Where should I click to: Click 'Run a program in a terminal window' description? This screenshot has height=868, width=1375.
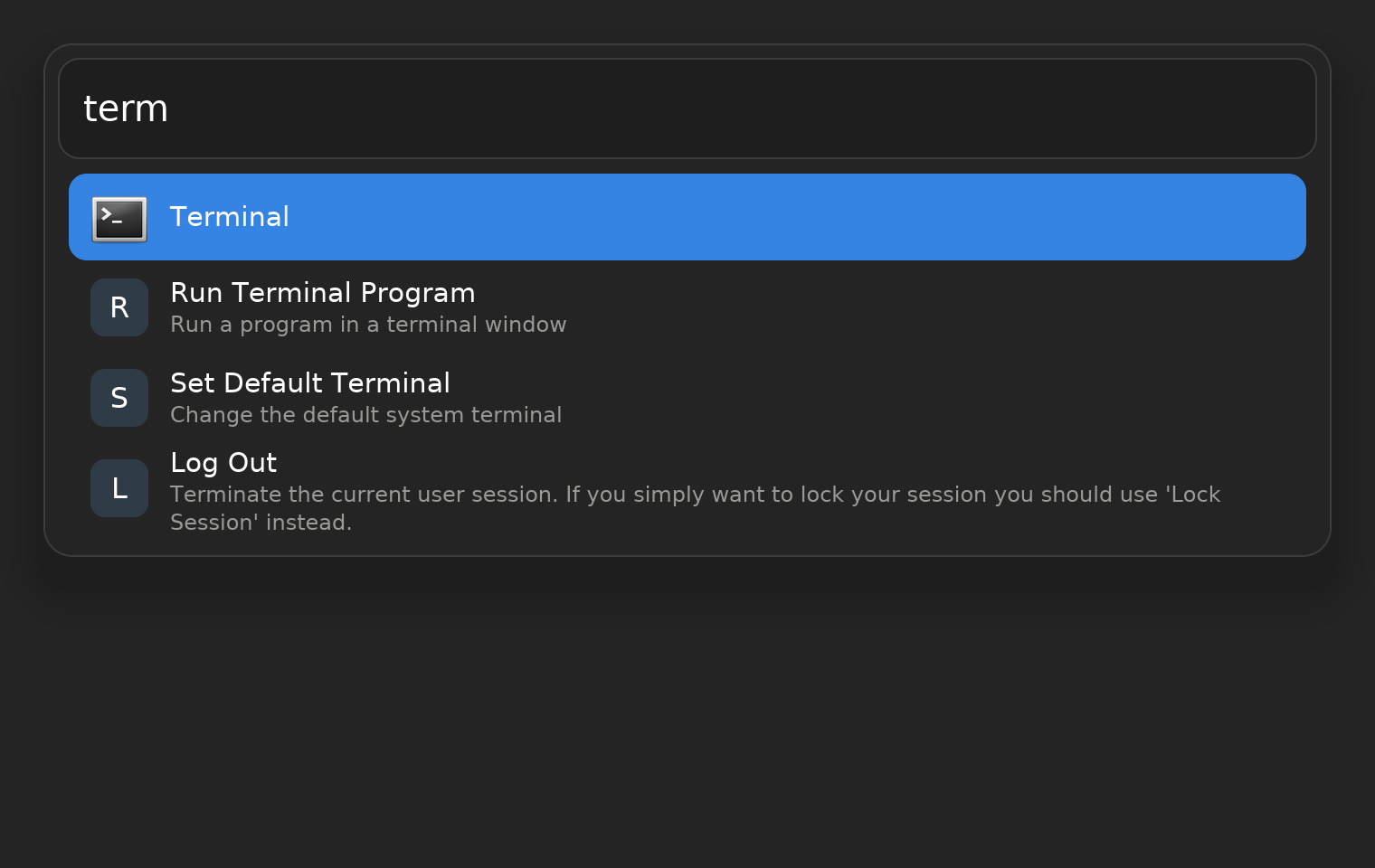pyautogui.click(x=368, y=325)
